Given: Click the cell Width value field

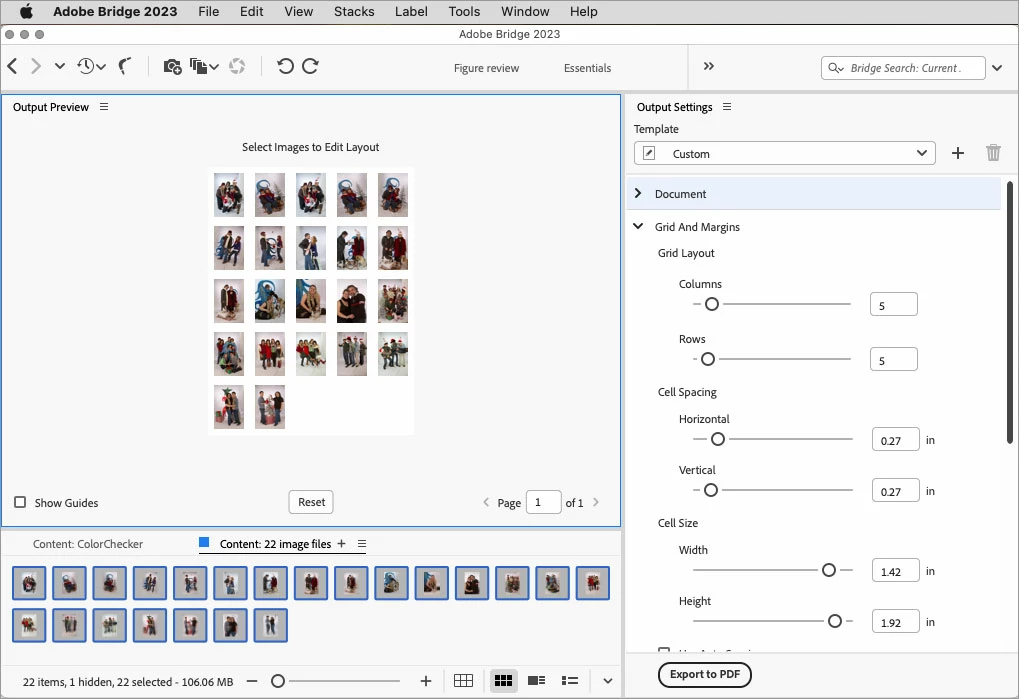Looking at the screenshot, I should click(x=896, y=570).
